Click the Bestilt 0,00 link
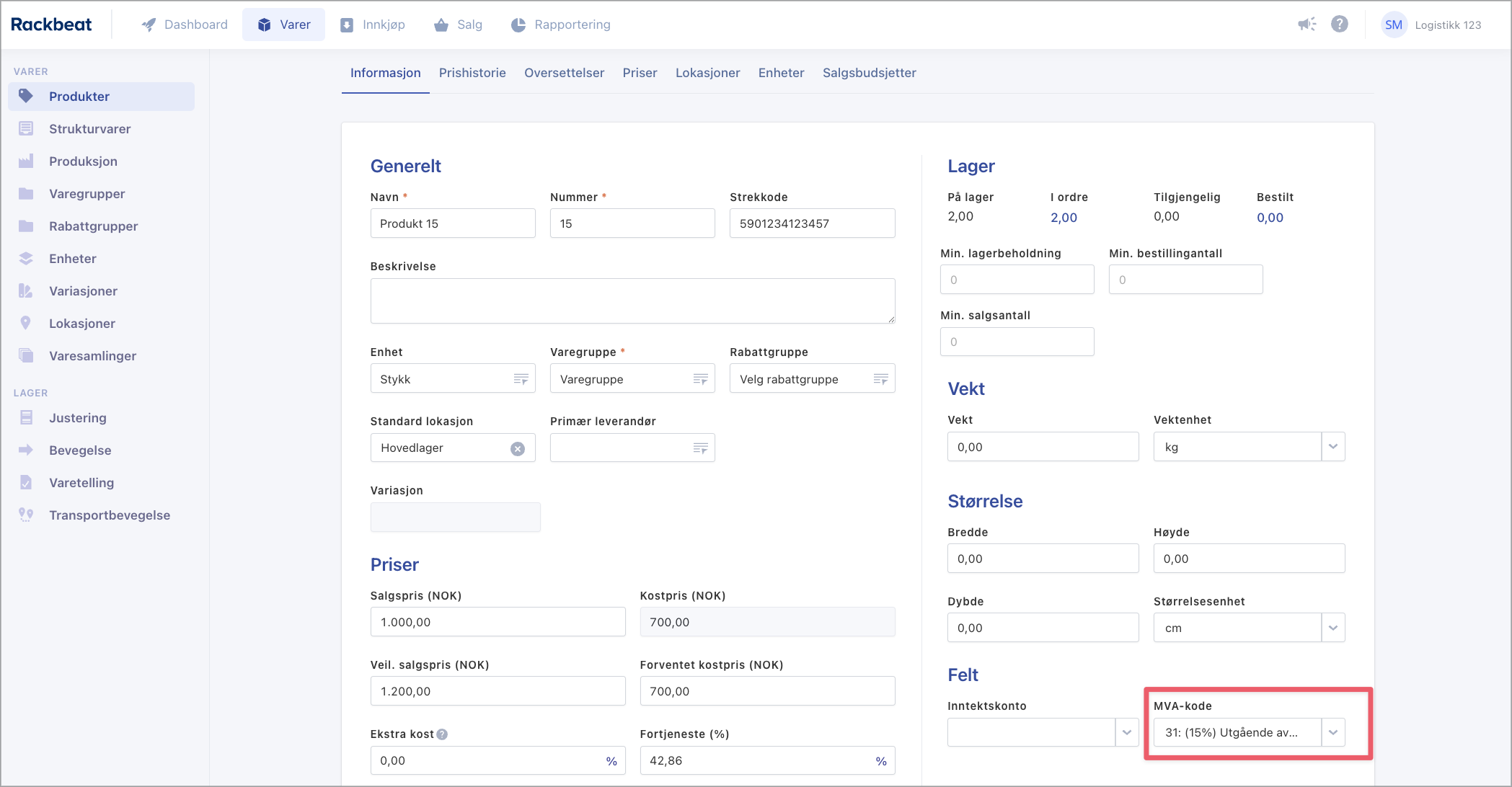1512x787 pixels. coord(1270,218)
